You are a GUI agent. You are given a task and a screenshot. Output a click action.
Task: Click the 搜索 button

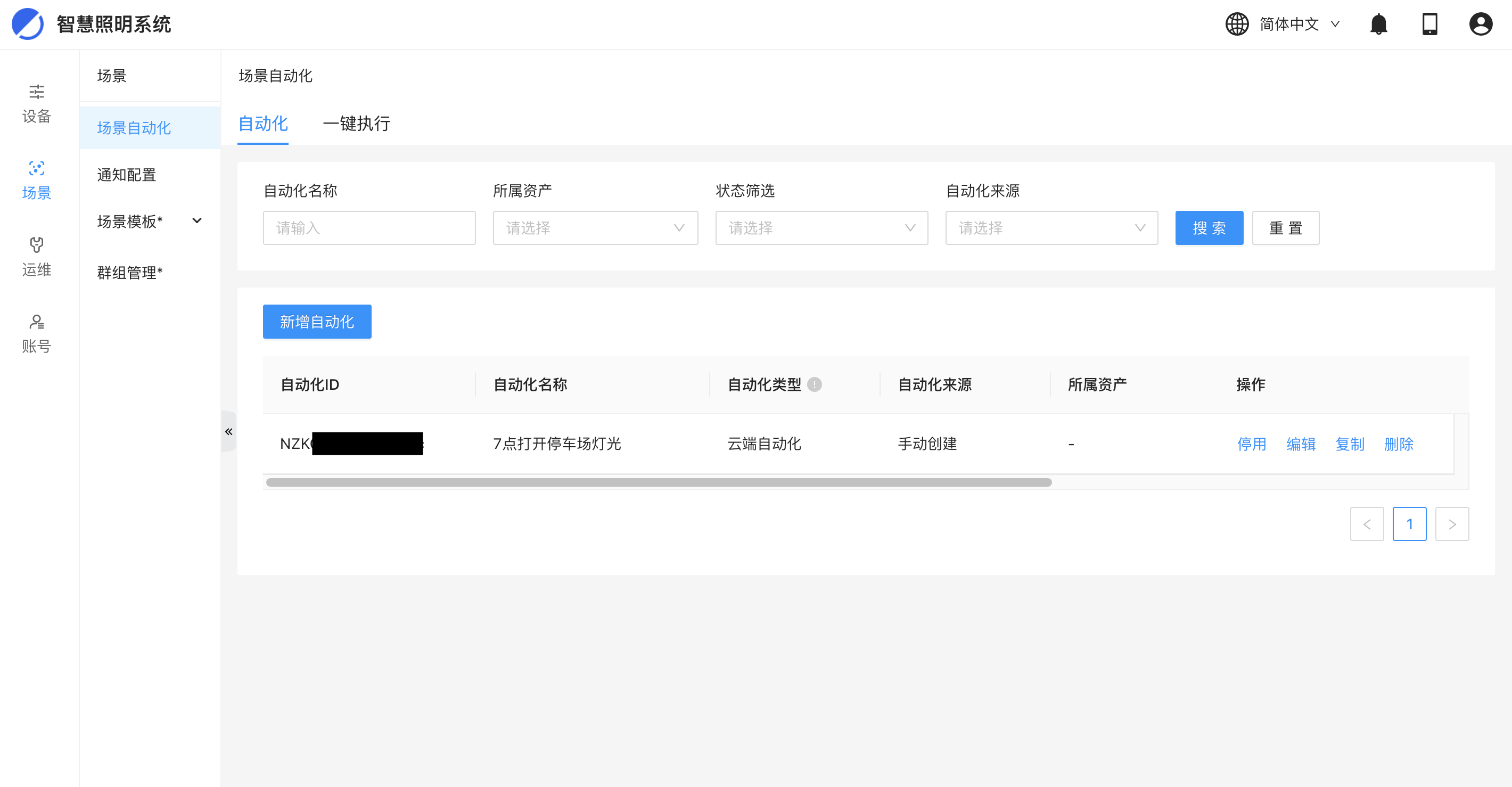pyautogui.click(x=1209, y=228)
